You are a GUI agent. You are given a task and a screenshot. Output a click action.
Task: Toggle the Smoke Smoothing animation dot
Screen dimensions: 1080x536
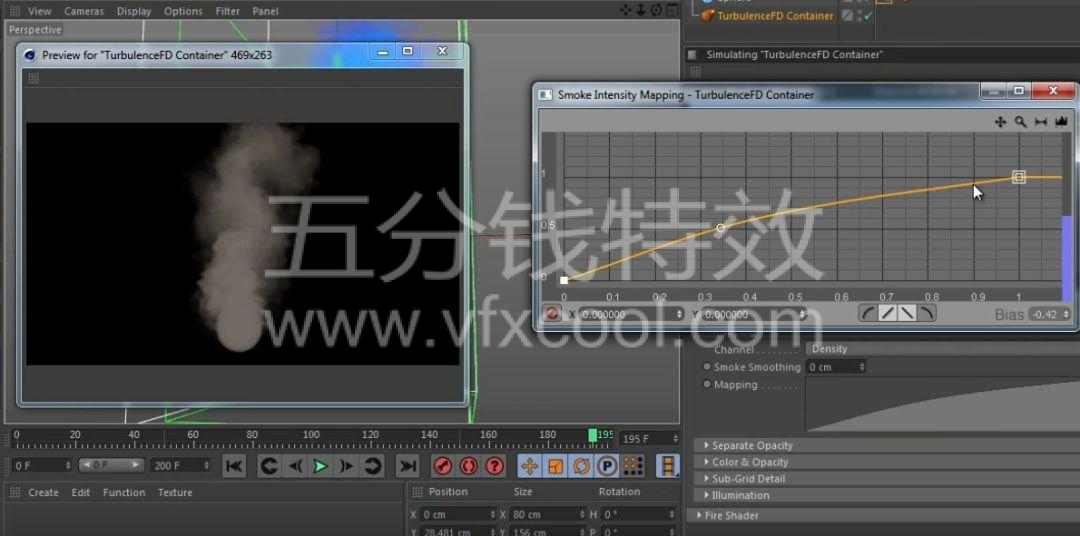coord(707,367)
